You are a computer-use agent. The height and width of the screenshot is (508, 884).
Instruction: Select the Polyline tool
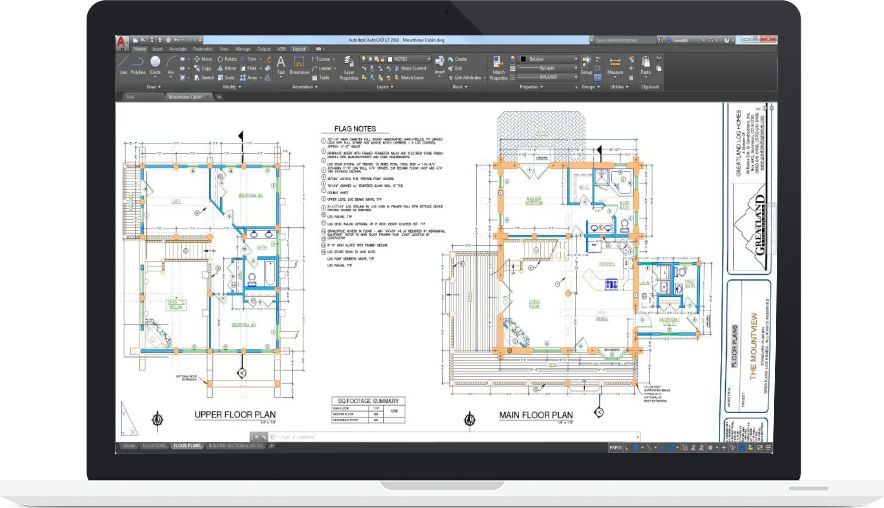click(138, 65)
